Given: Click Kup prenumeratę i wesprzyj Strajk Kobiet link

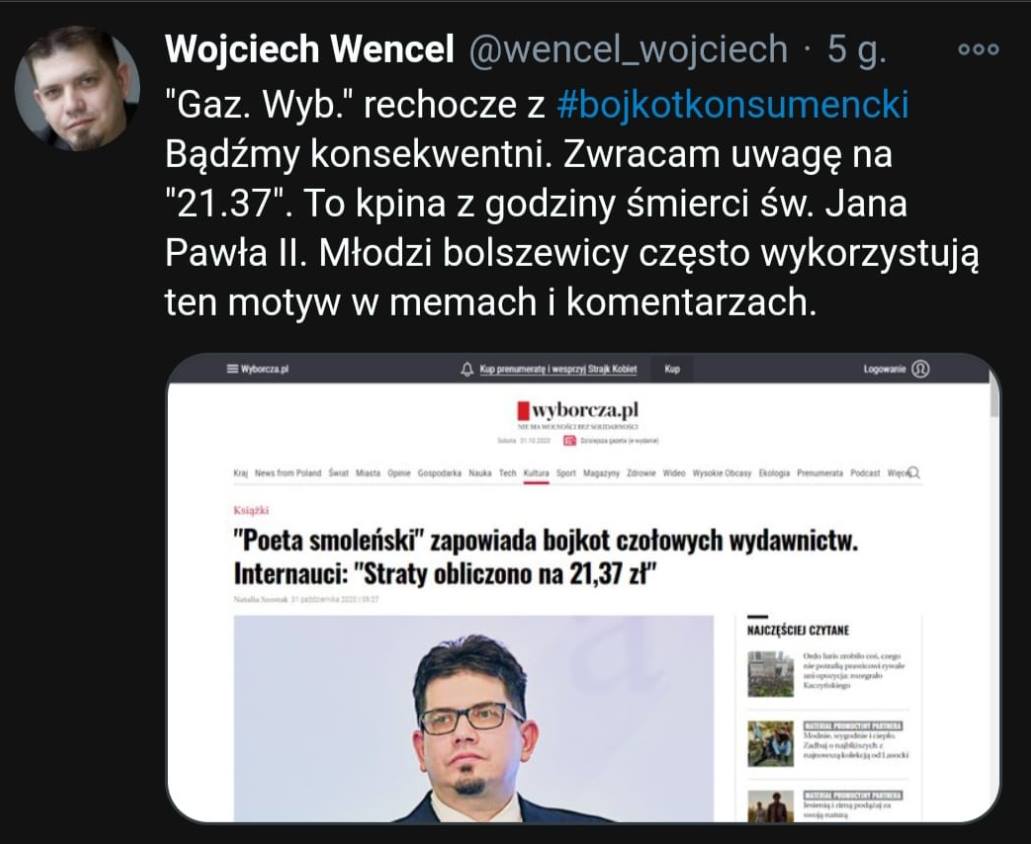Looking at the screenshot, I should tap(558, 369).
